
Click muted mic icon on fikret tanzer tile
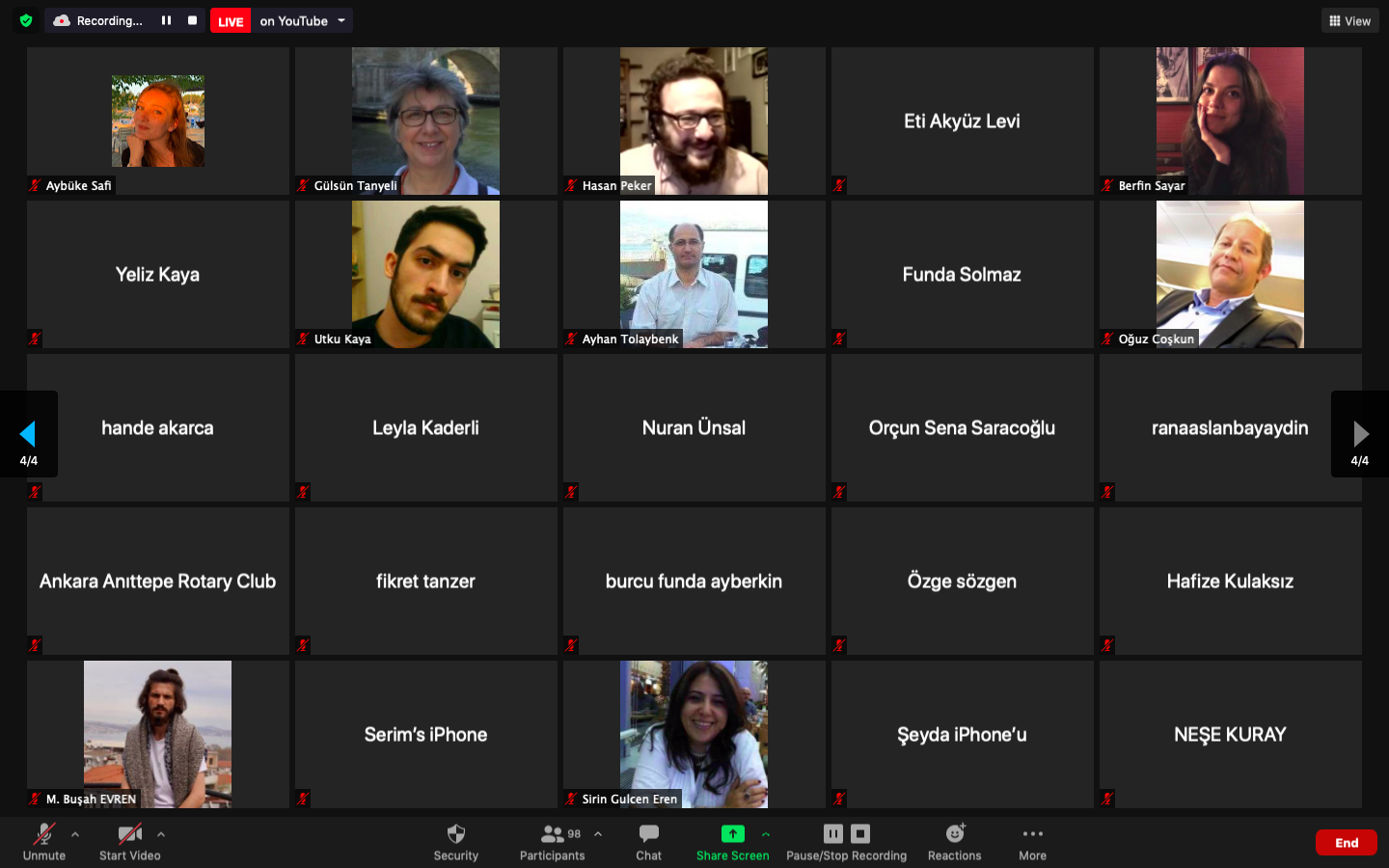pos(303,645)
